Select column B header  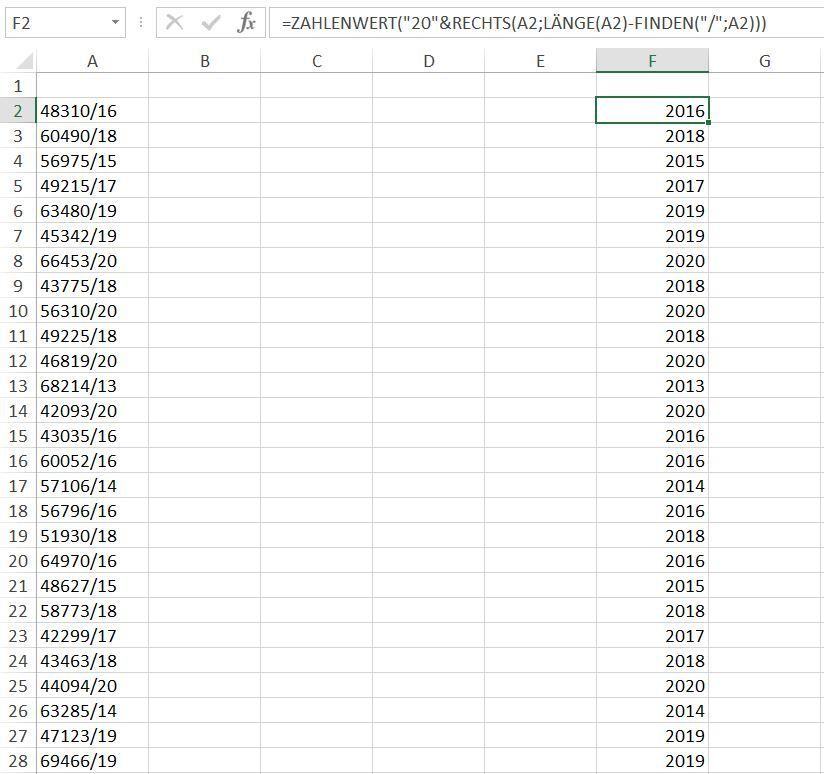(204, 61)
